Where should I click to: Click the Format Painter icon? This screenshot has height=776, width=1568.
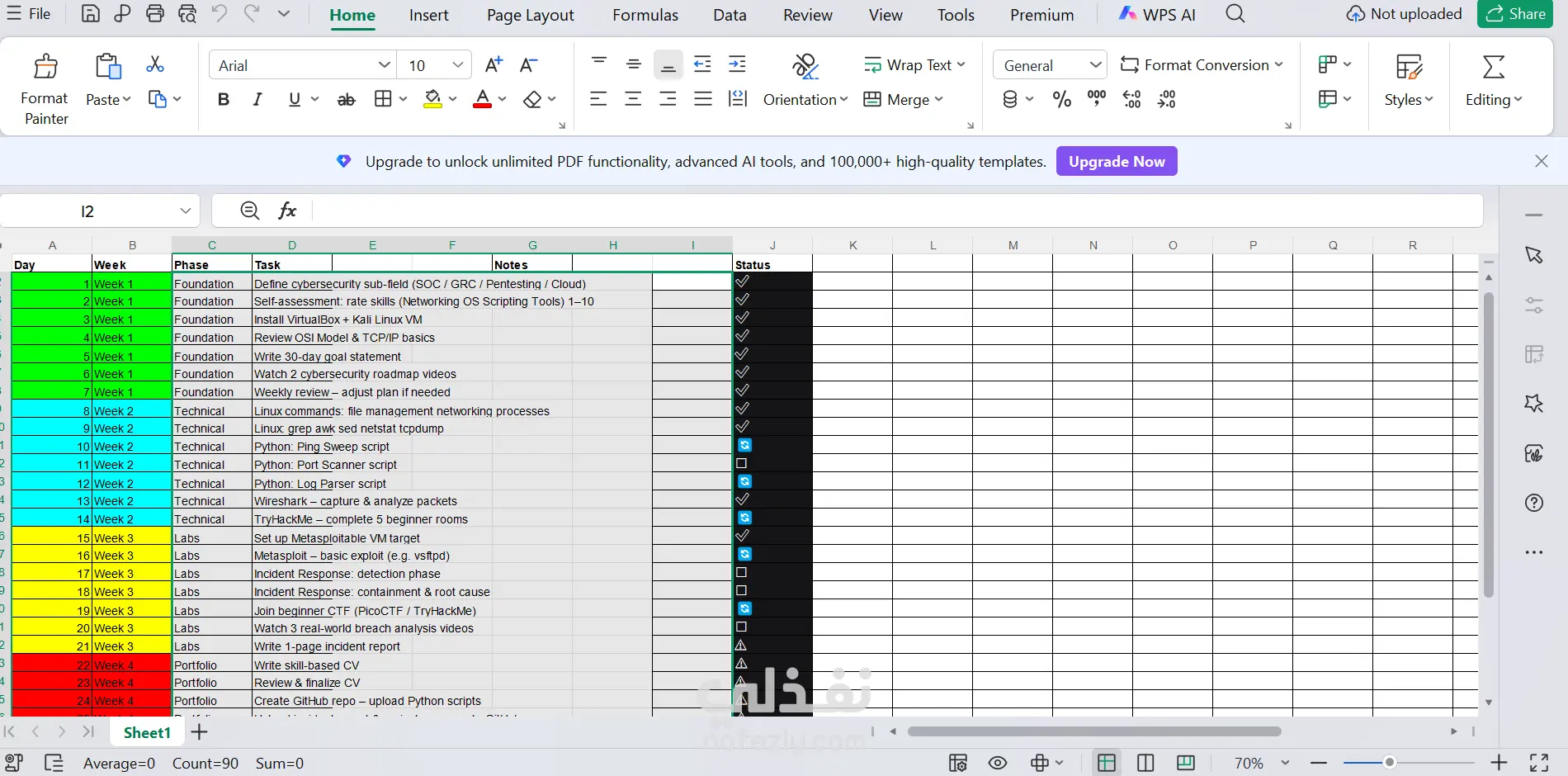tap(45, 67)
